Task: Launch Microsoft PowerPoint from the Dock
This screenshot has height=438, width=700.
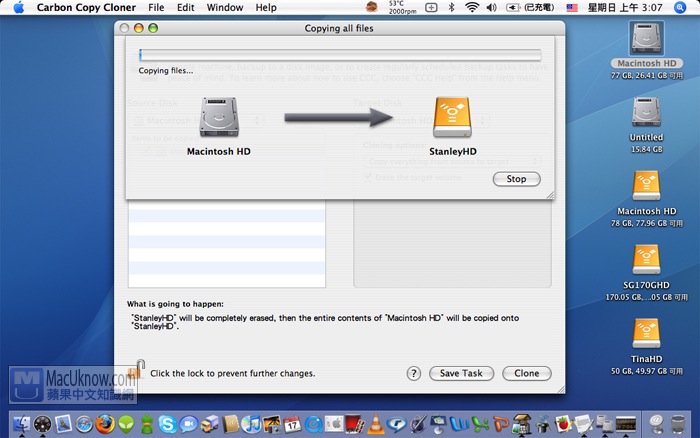Action: tap(501, 424)
